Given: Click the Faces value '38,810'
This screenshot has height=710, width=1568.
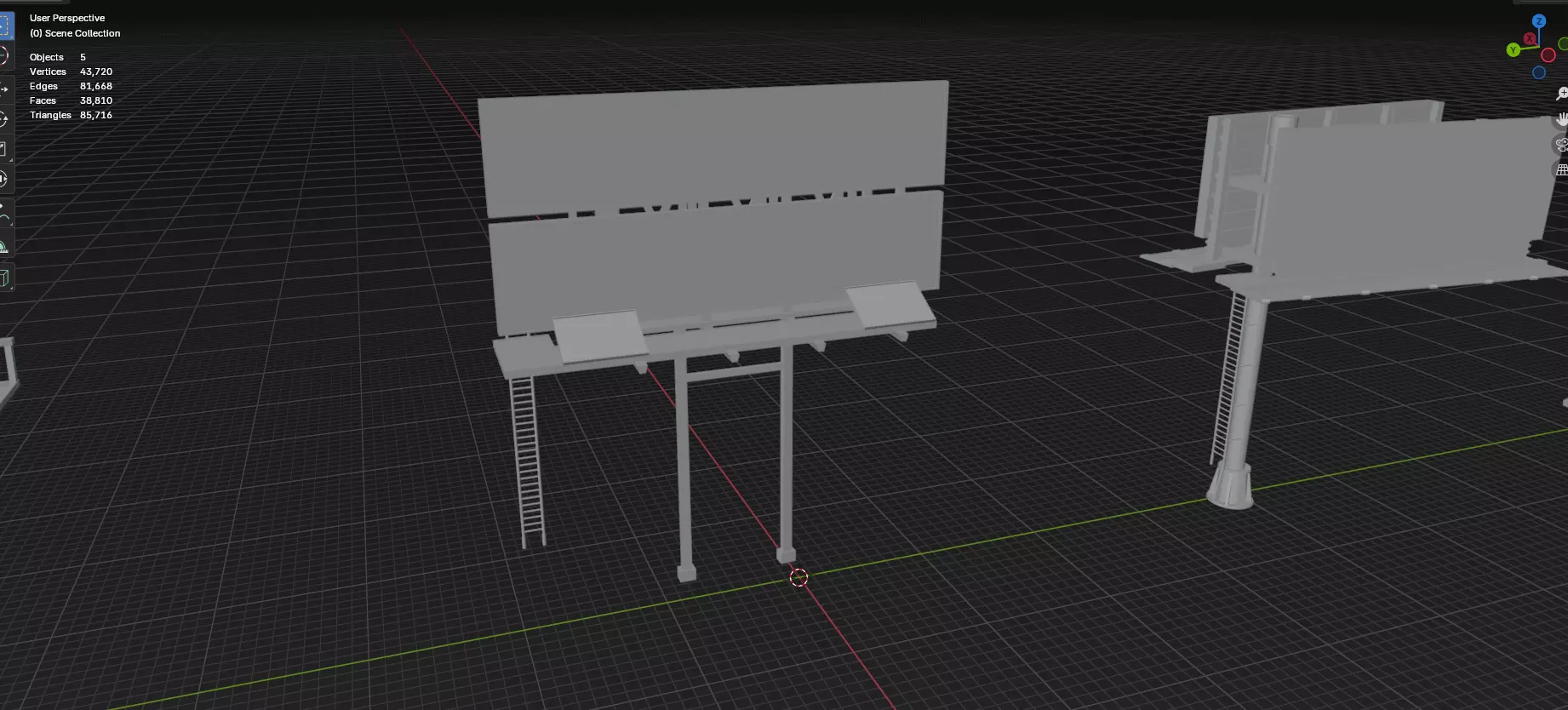Looking at the screenshot, I should pos(96,100).
